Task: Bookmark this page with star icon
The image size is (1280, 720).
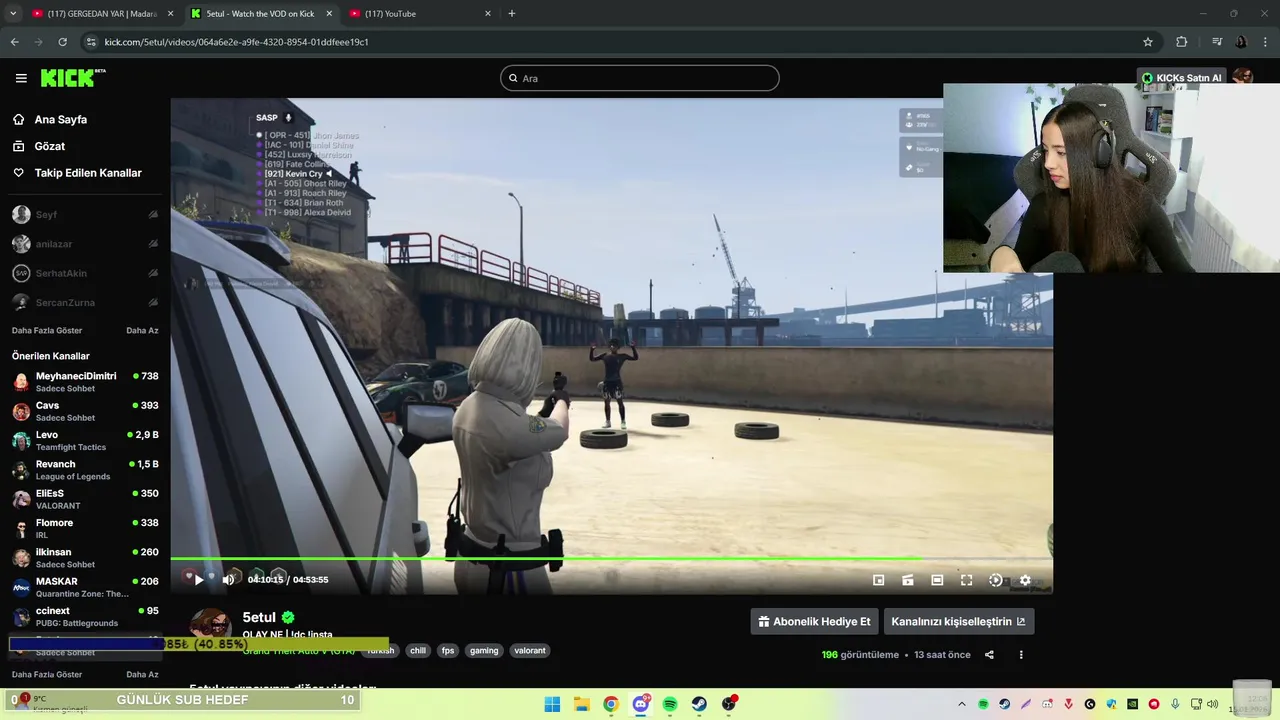Action: tap(1148, 42)
